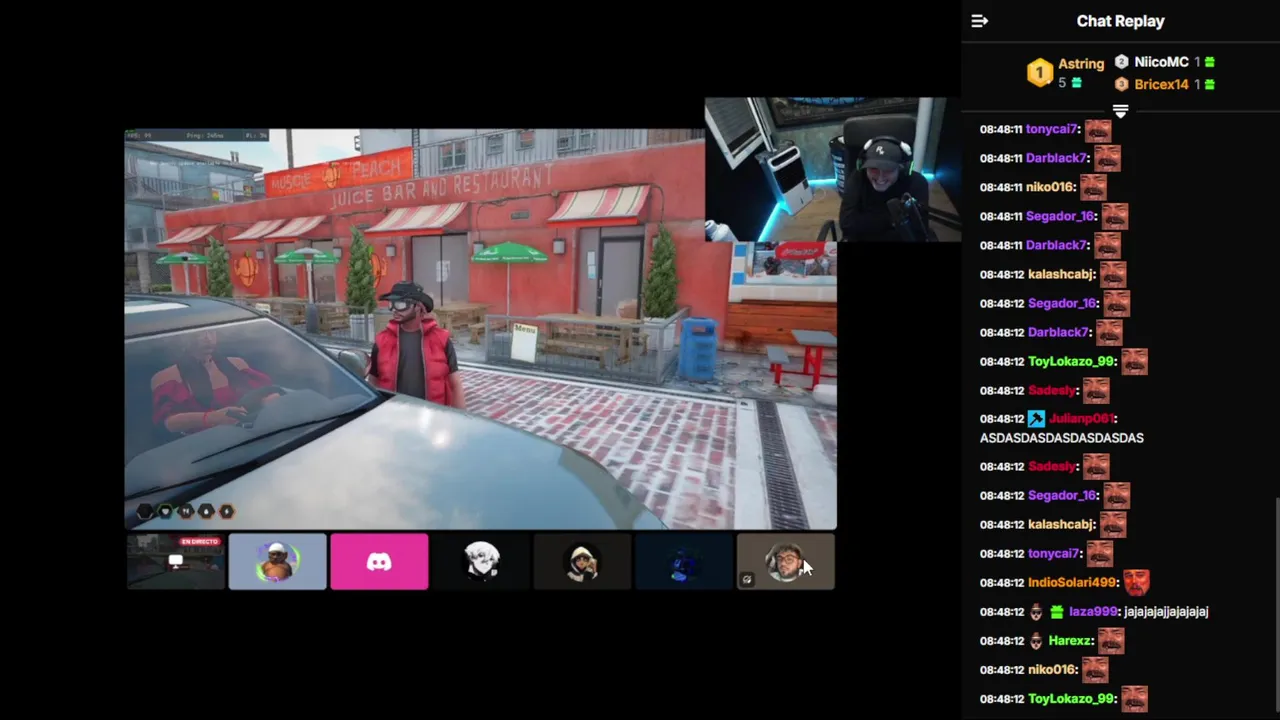1280x720 pixels.
Task: Click the main game stream video
Action: tap(480, 329)
